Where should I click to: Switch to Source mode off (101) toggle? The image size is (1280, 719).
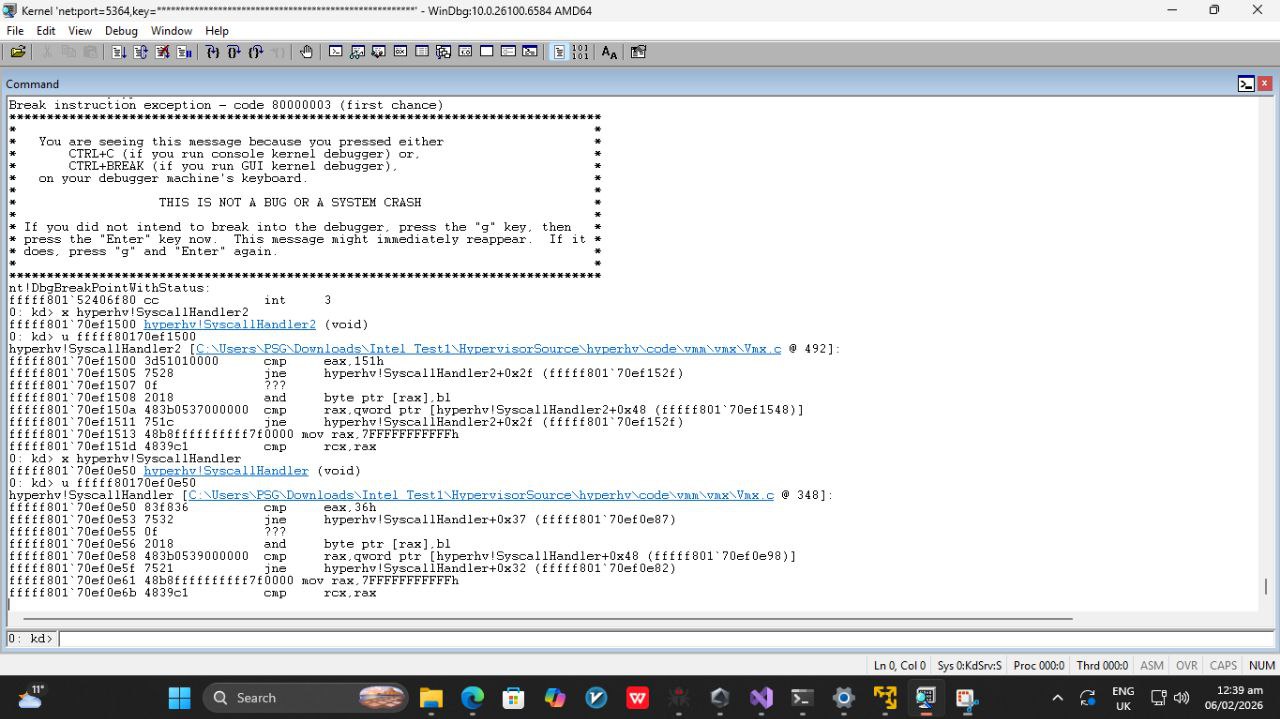coord(580,52)
